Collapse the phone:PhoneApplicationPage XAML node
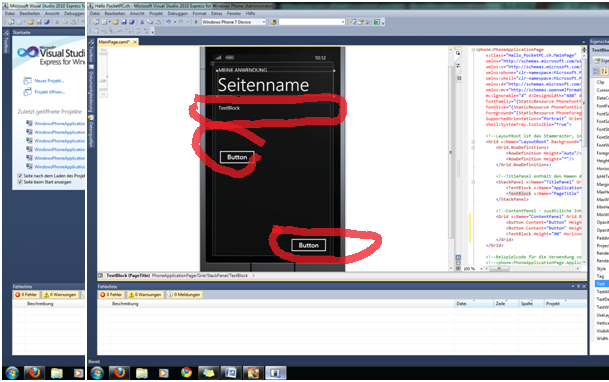The image size is (609, 382). (x=473, y=50)
